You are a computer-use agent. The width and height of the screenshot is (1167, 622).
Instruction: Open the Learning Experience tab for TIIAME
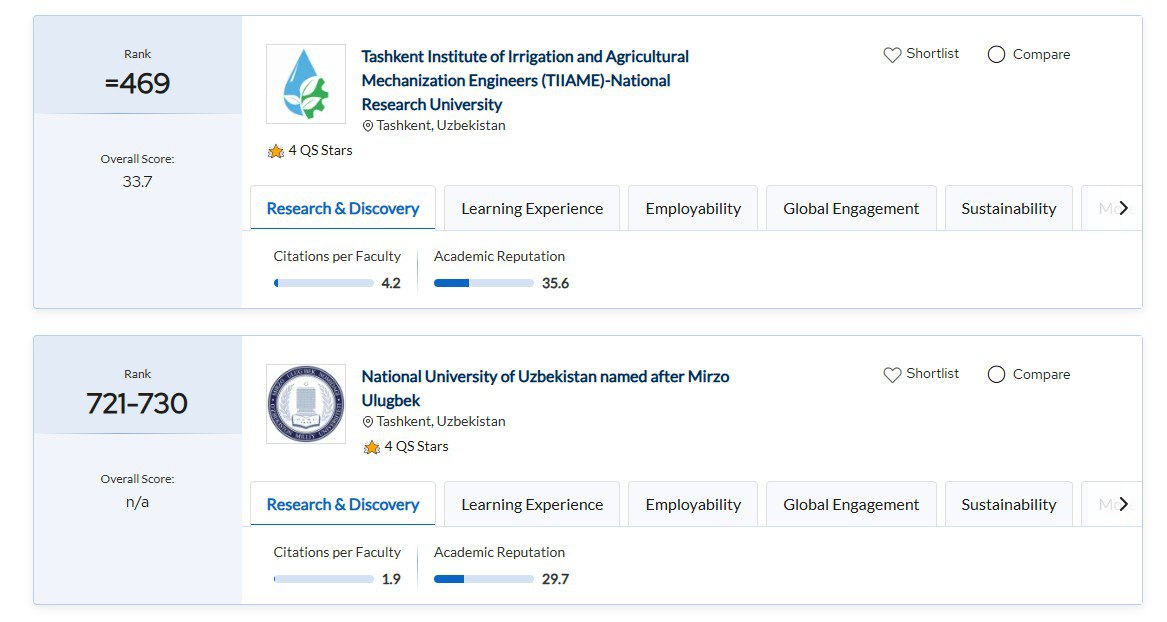point(532,209)
